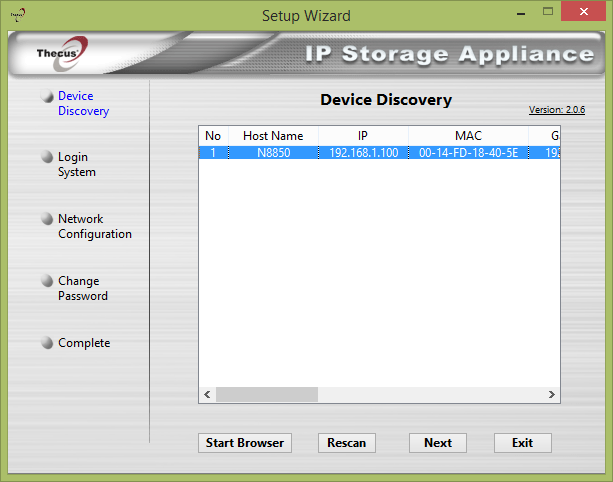Go to the Login System step
The height and width of the screenshot is (482, 613).
click(x=77, y=165)
